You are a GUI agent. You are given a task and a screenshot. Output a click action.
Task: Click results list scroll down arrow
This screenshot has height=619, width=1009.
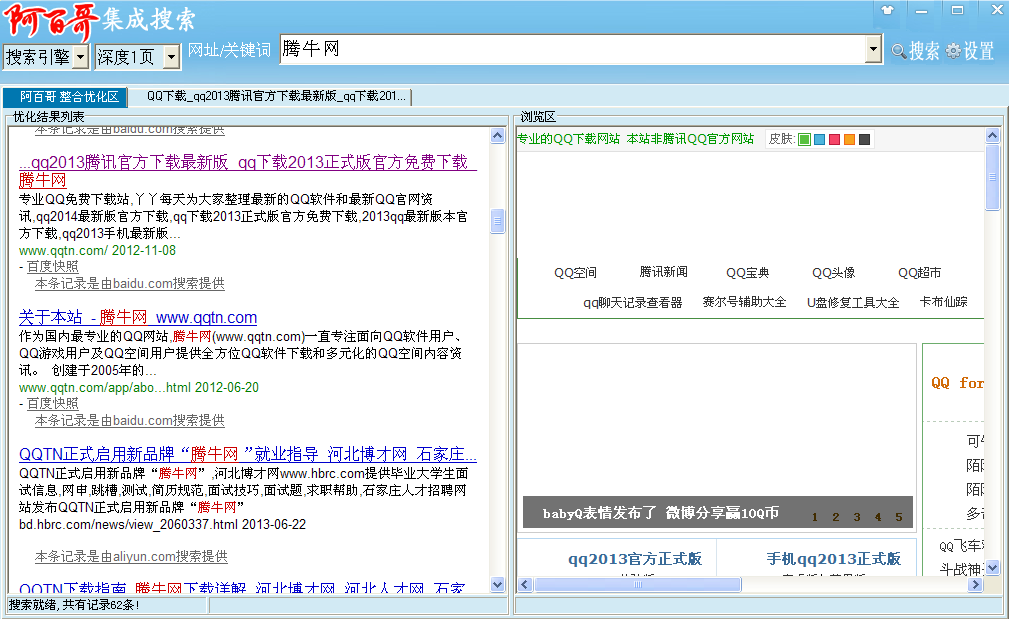tap(497, 584)
